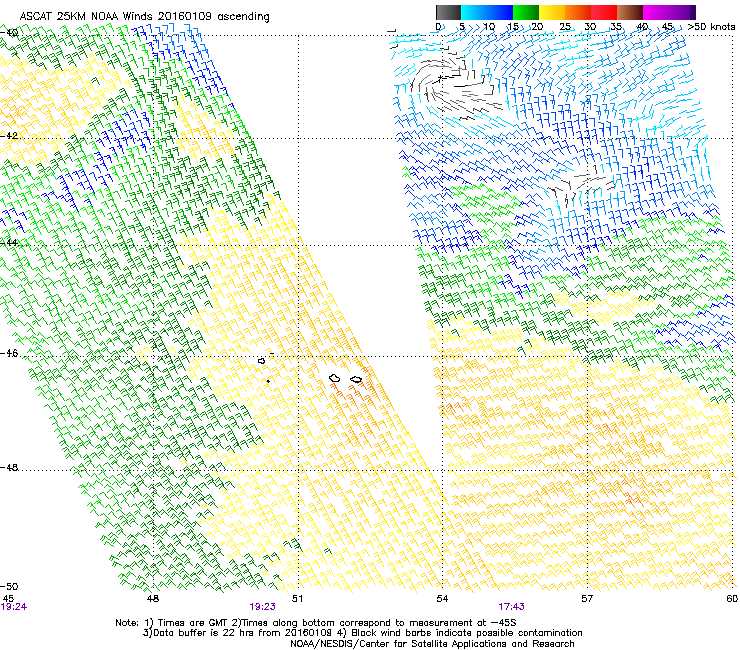Click the '-50' latitude label
This screenshot has width=740, height=650.
tap(8, 586)
